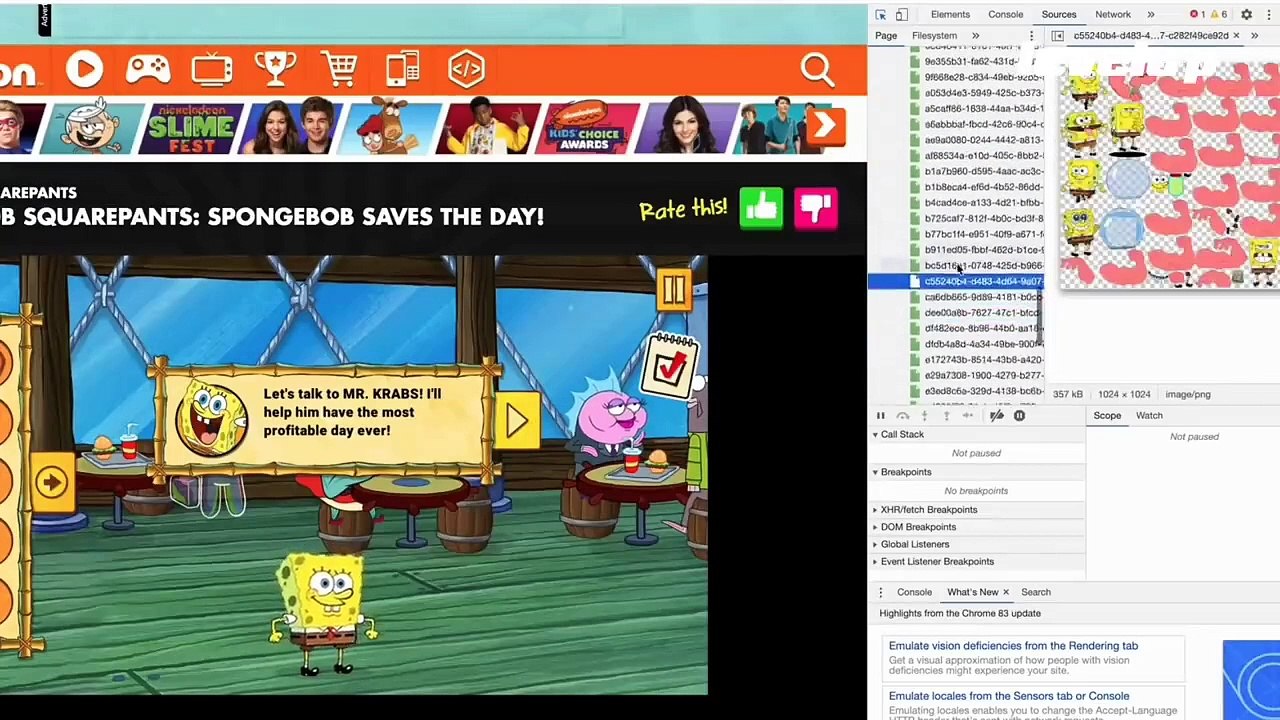The height and width of the screenshot is (720, 1280).
Task: Show more navigator tabs
Action: point(975,36)
